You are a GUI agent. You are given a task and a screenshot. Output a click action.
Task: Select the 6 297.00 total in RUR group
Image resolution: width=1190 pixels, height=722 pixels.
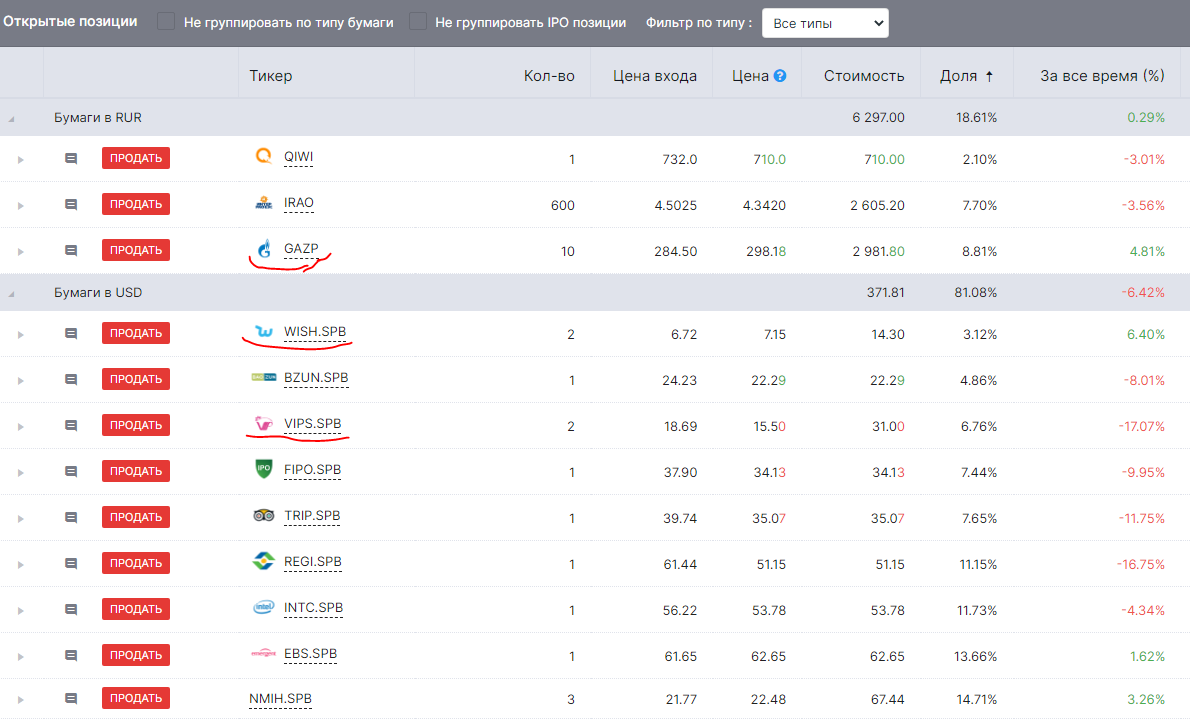[x=878, y=118]
